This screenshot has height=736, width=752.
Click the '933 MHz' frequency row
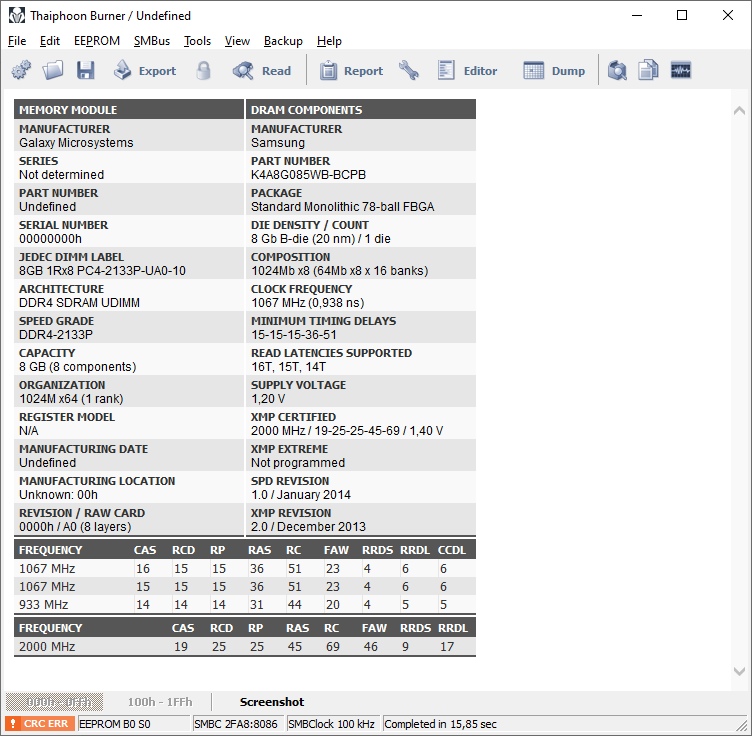pyautogui.click(x=245, y=604)
